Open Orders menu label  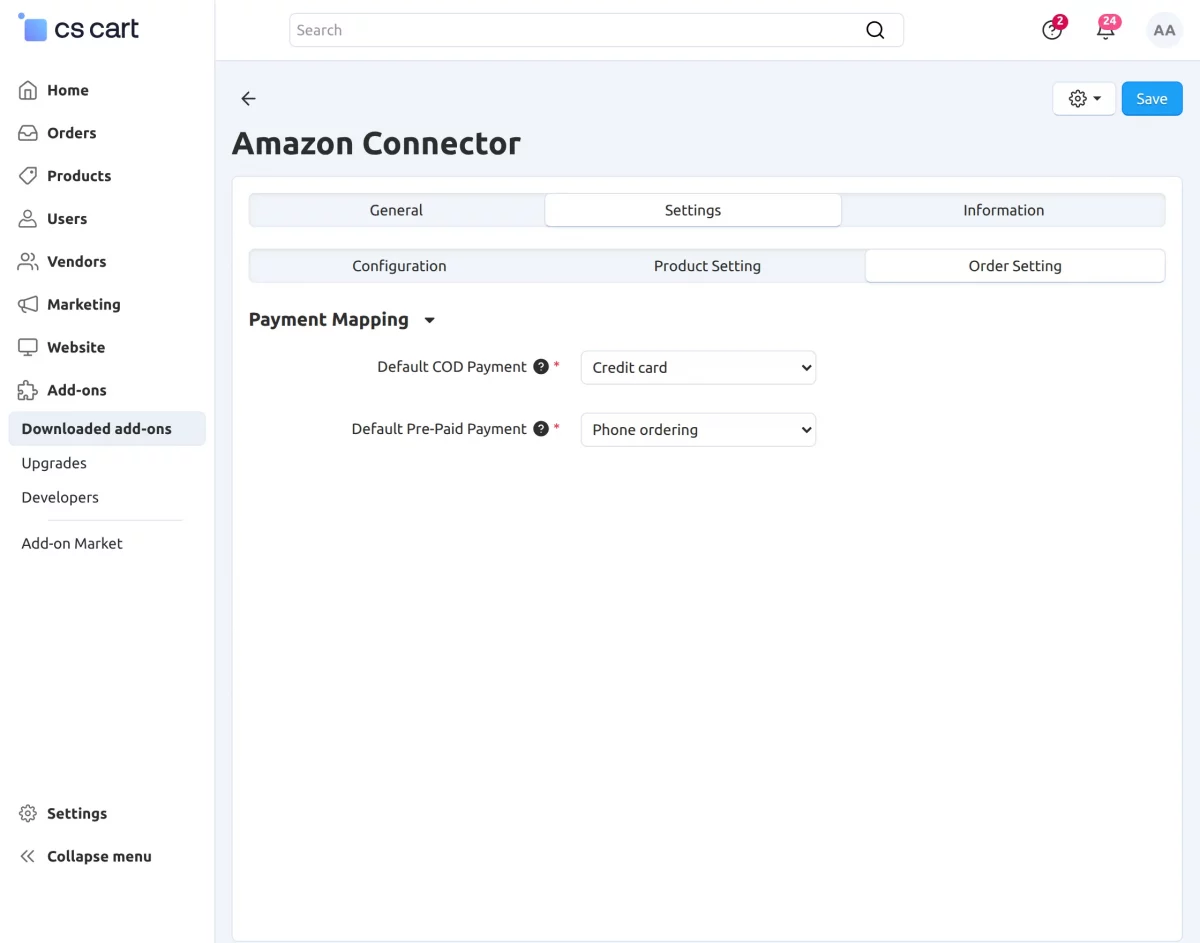[72, 133]
